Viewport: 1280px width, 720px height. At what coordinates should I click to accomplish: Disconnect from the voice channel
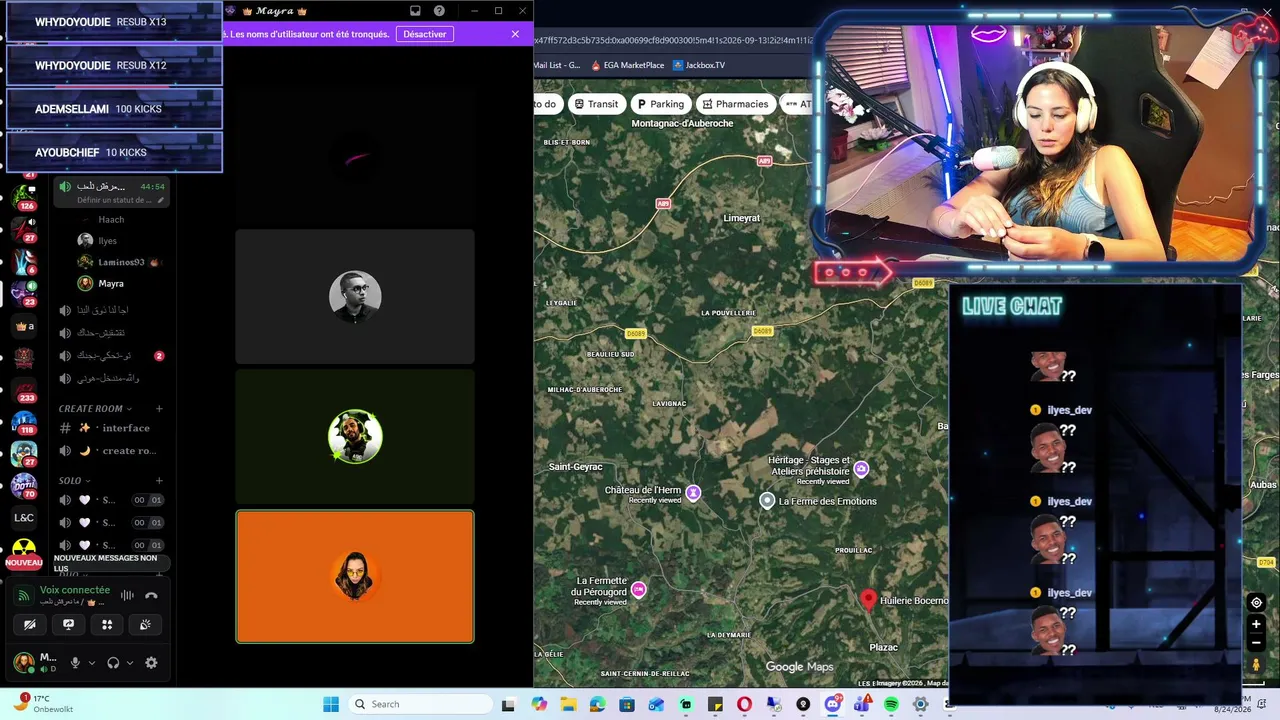click(151, 595)
